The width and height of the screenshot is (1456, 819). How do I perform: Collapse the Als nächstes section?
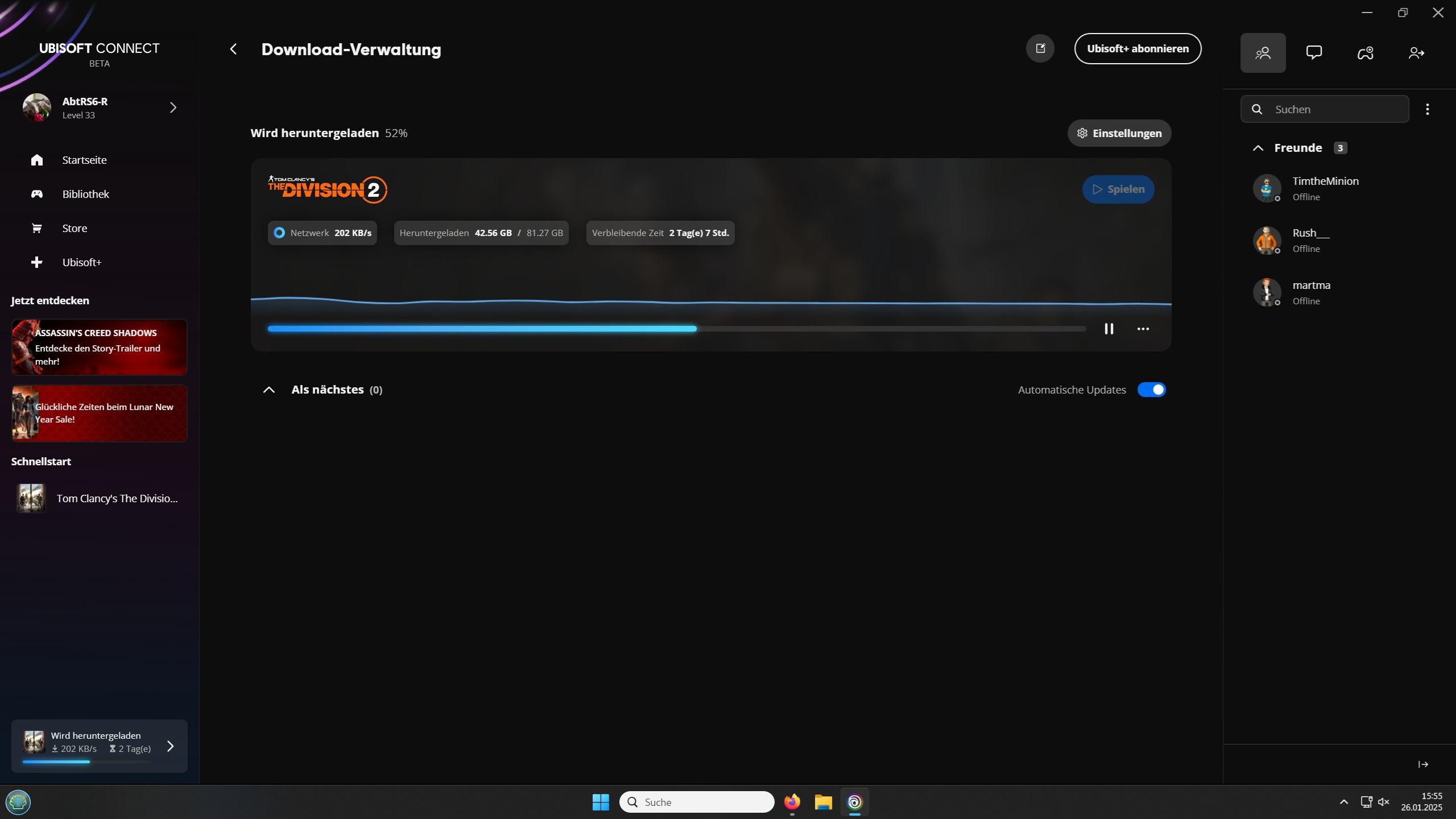[x=268, y=390]
